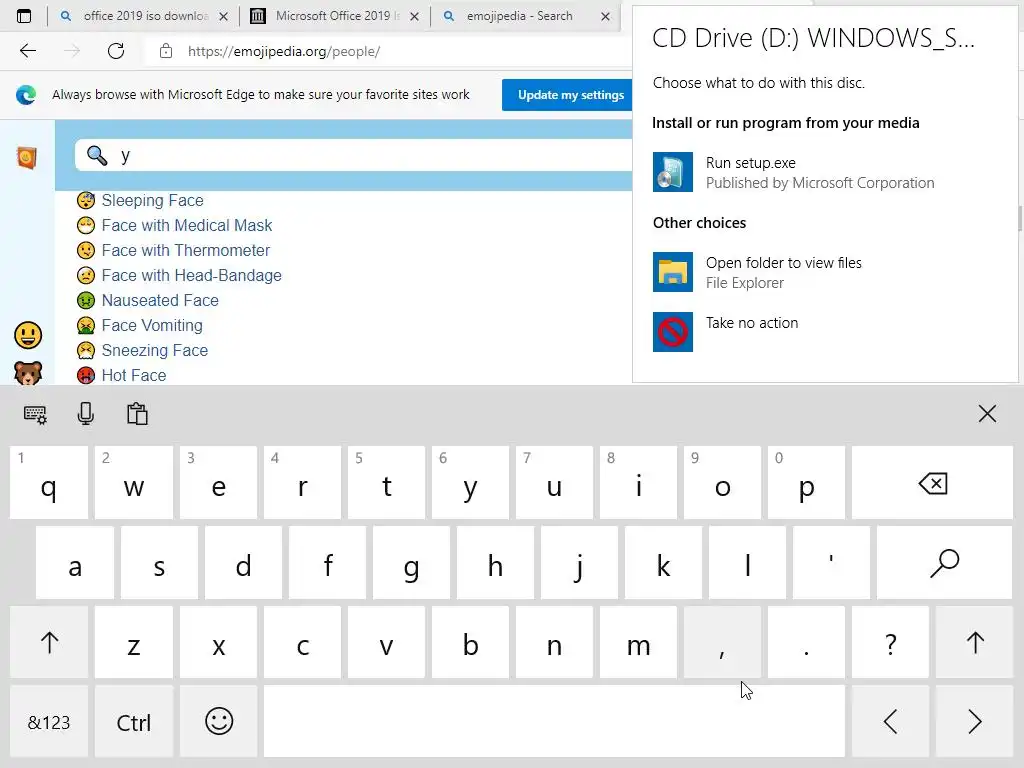Open Face with Medical Mask link
This screenshot has width=1024, height=768.
tap(187, 225)
